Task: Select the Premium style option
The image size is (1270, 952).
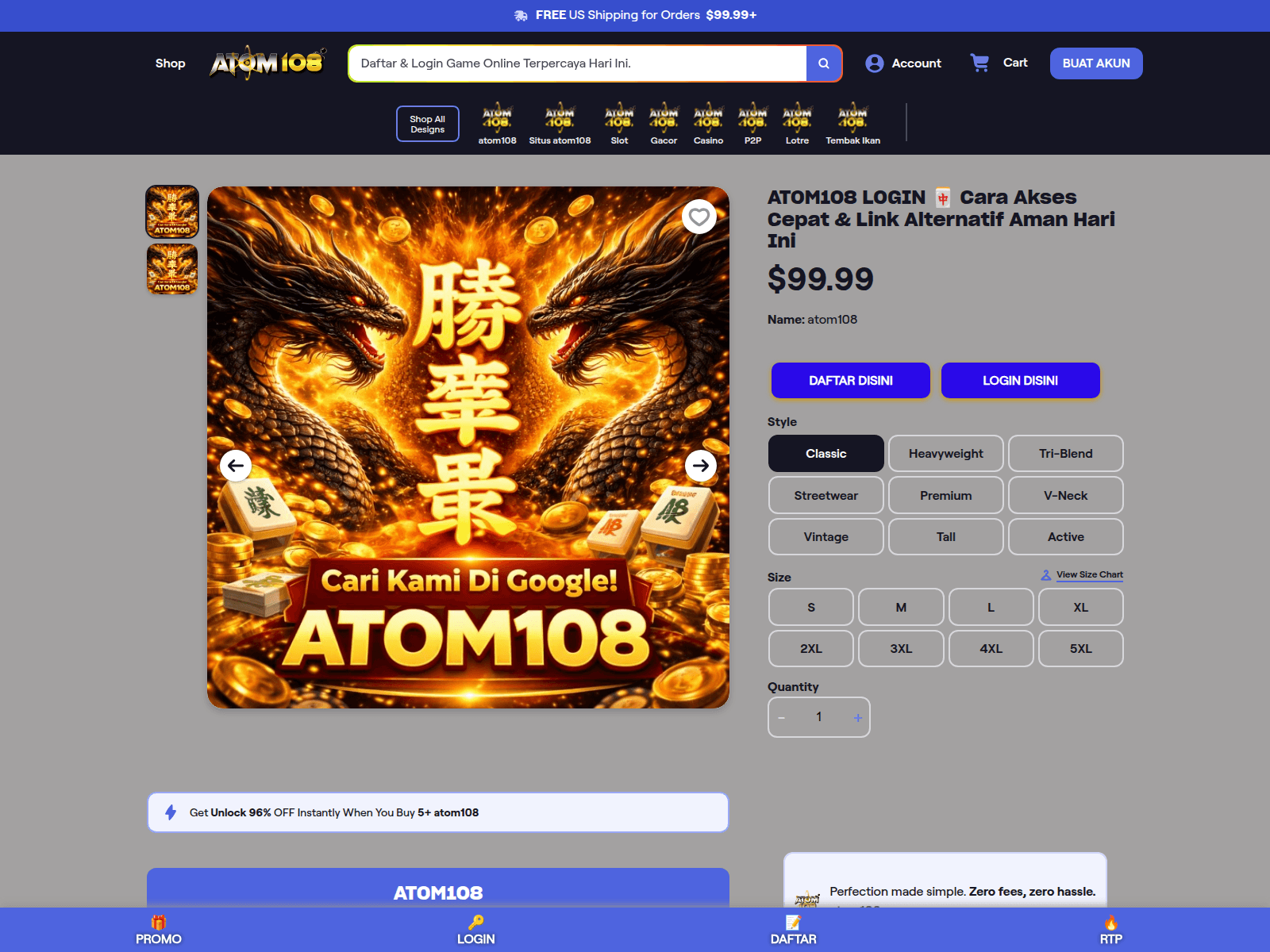Action: point(946,495)
